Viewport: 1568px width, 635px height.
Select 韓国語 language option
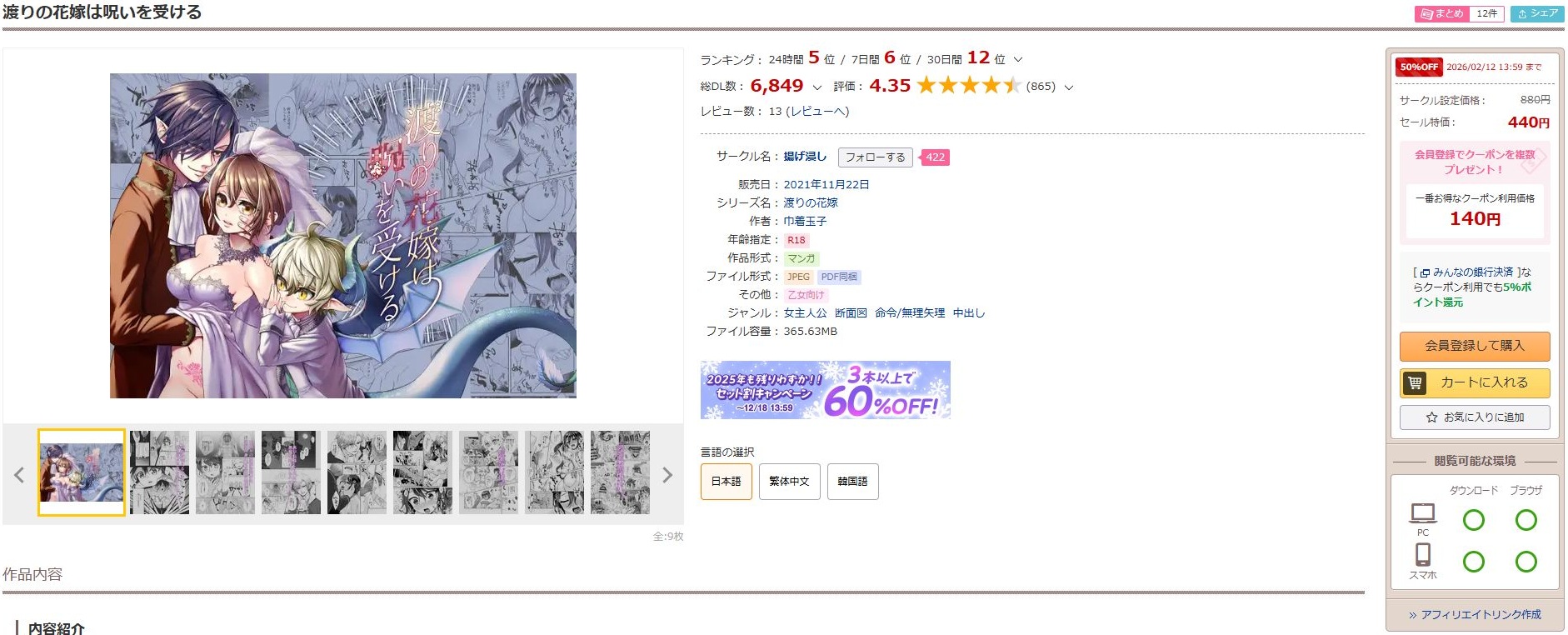point(852,482)
